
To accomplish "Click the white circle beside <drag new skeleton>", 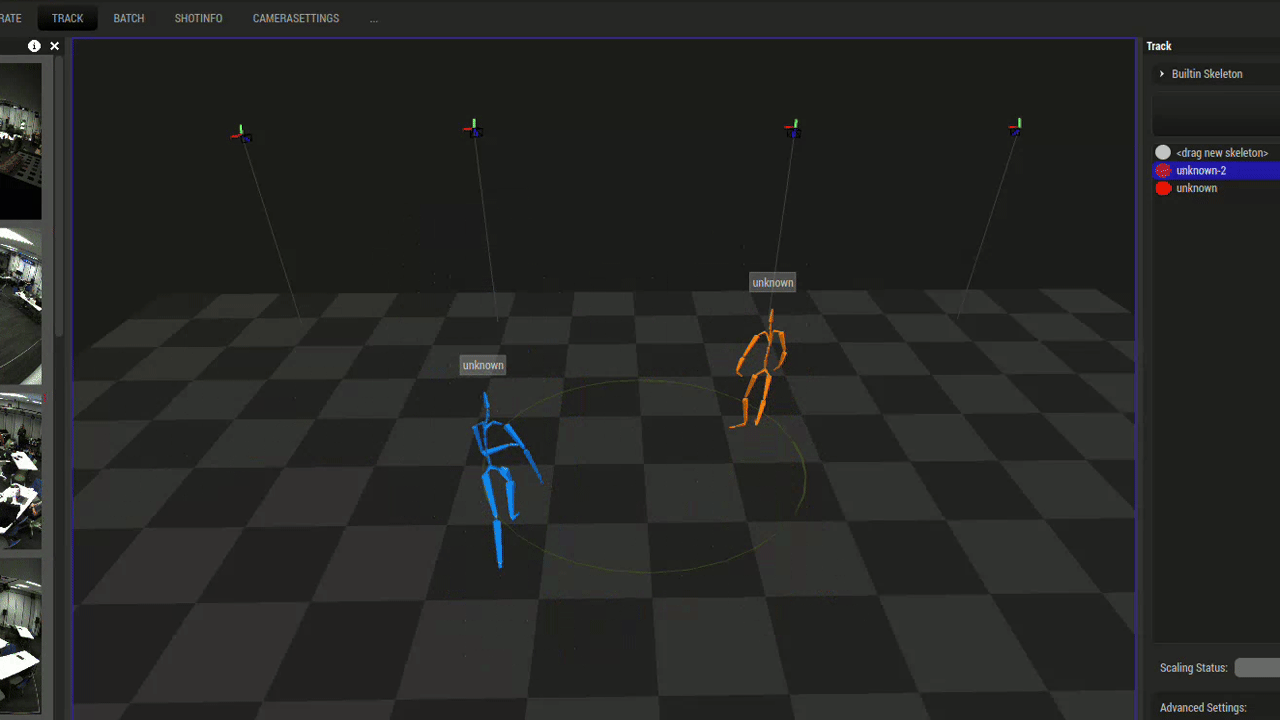I will tap(1163, 152).
